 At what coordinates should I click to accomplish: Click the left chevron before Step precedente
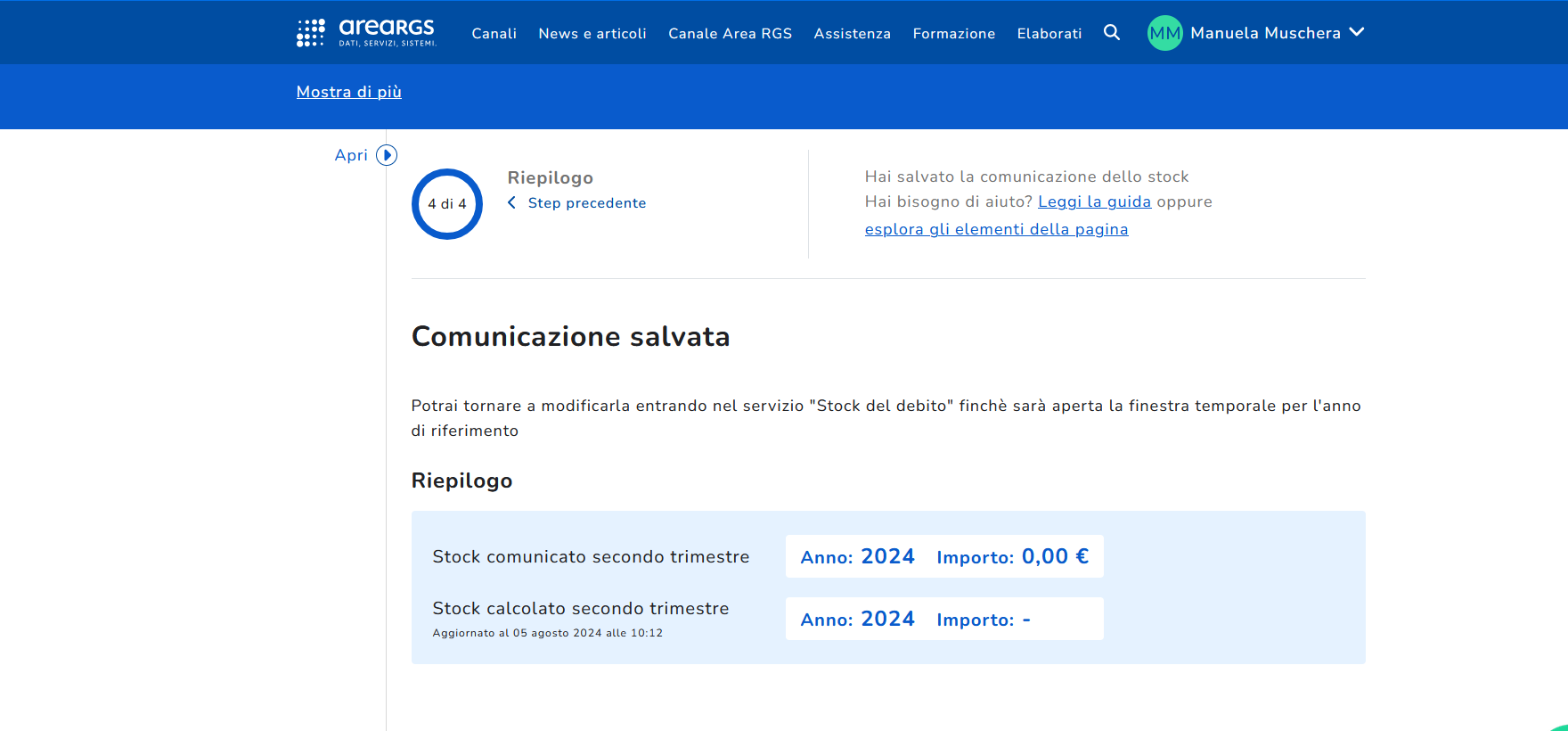[x=512, y=203]
